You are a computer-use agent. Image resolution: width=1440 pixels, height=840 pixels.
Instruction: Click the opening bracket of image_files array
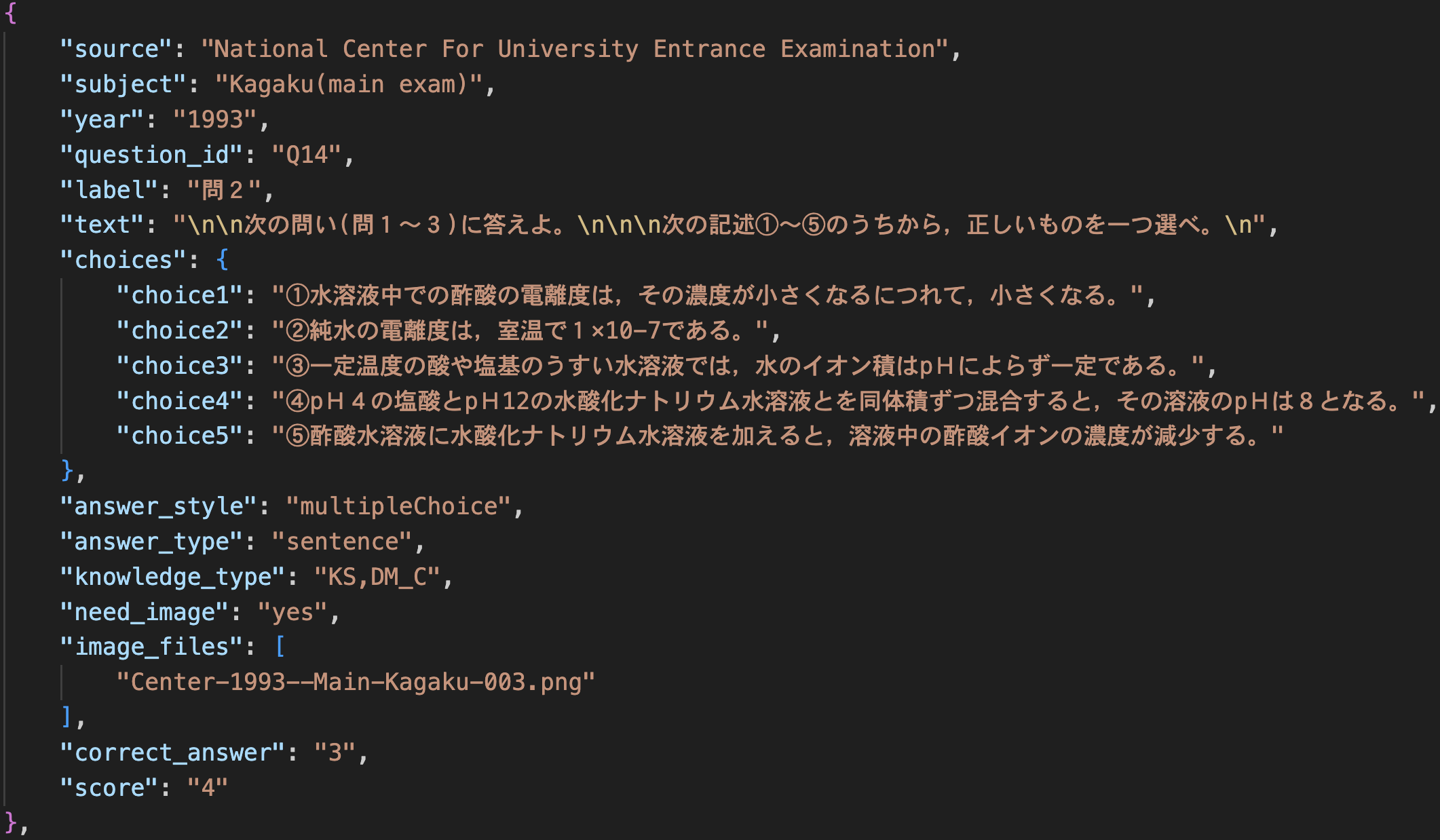click(280, 647)
